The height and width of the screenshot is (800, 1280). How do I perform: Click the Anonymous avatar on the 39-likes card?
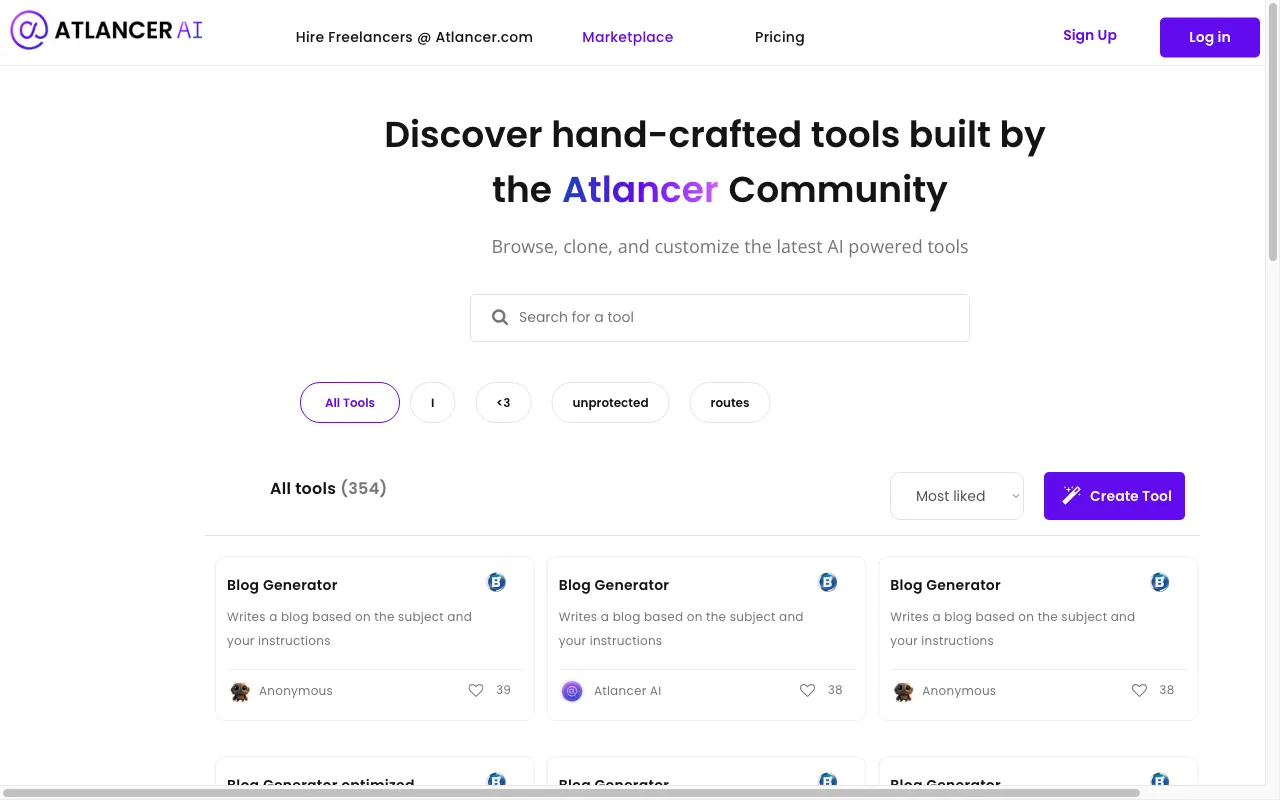pyautogui.click(x=240, y=691)
